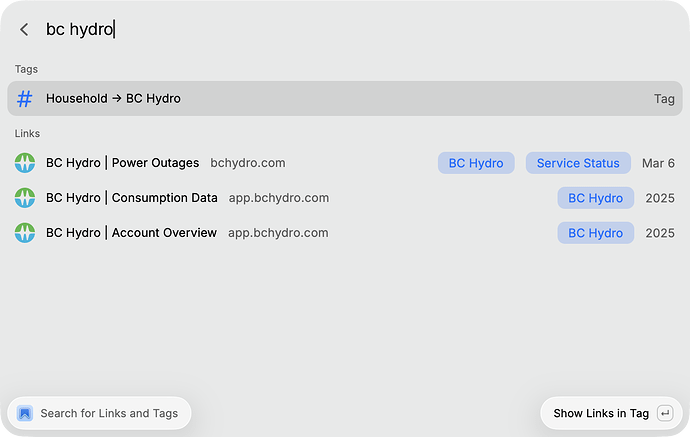Click 'app.bchydro.com' in the Account Overview row

[278, 233]
